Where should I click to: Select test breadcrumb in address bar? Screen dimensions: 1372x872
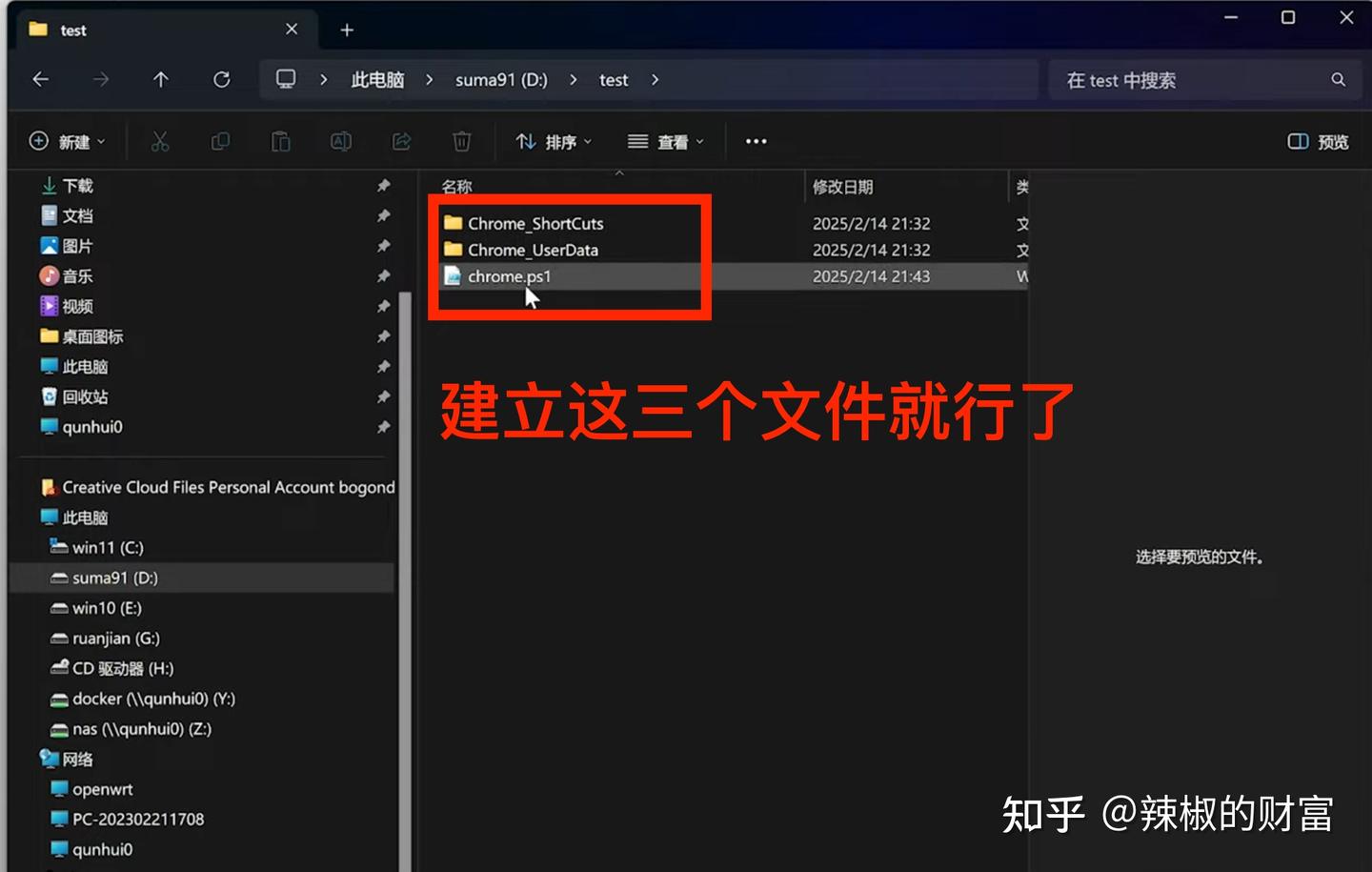(614, 80)
